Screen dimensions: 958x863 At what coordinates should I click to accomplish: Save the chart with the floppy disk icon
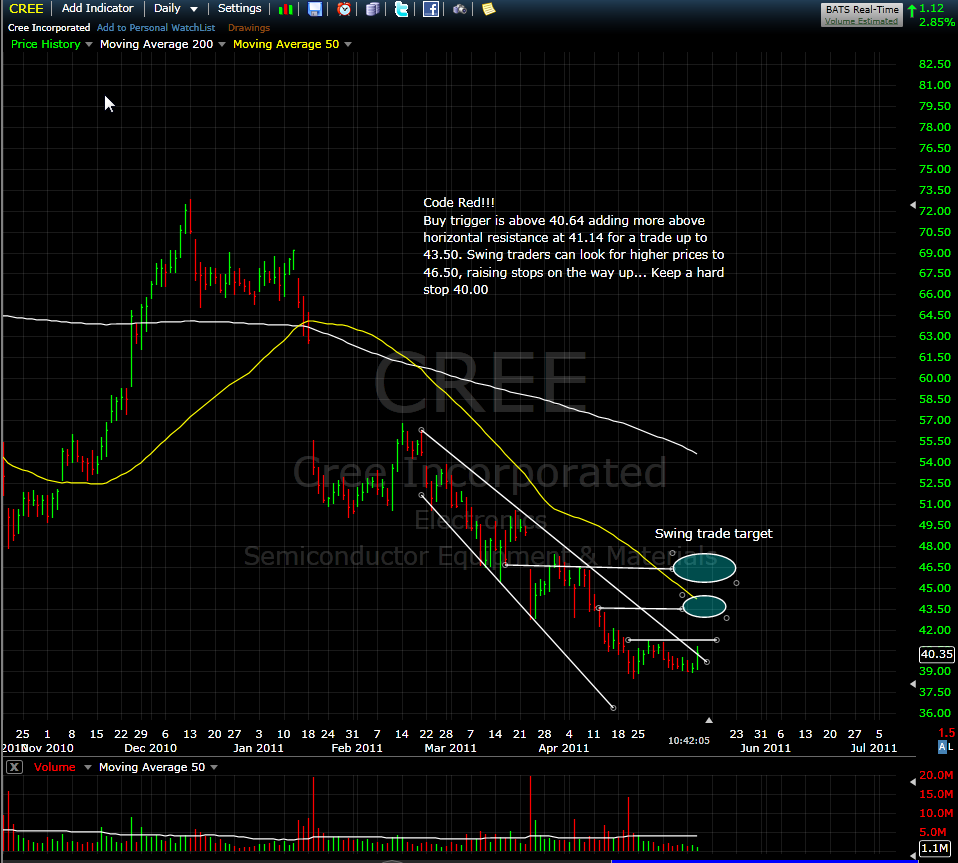pos(315,9)
